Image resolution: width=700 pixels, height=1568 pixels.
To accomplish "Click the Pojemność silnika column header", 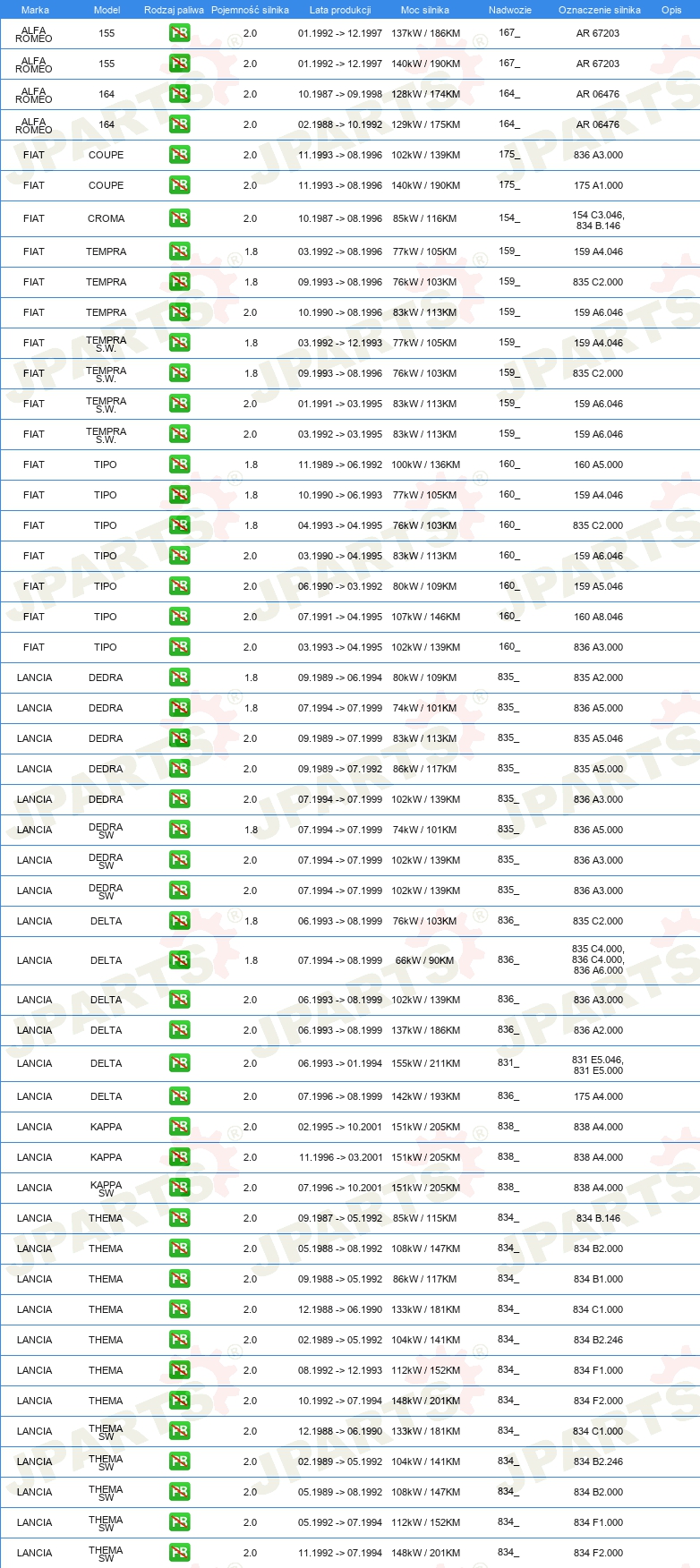I will click(250, 10).
